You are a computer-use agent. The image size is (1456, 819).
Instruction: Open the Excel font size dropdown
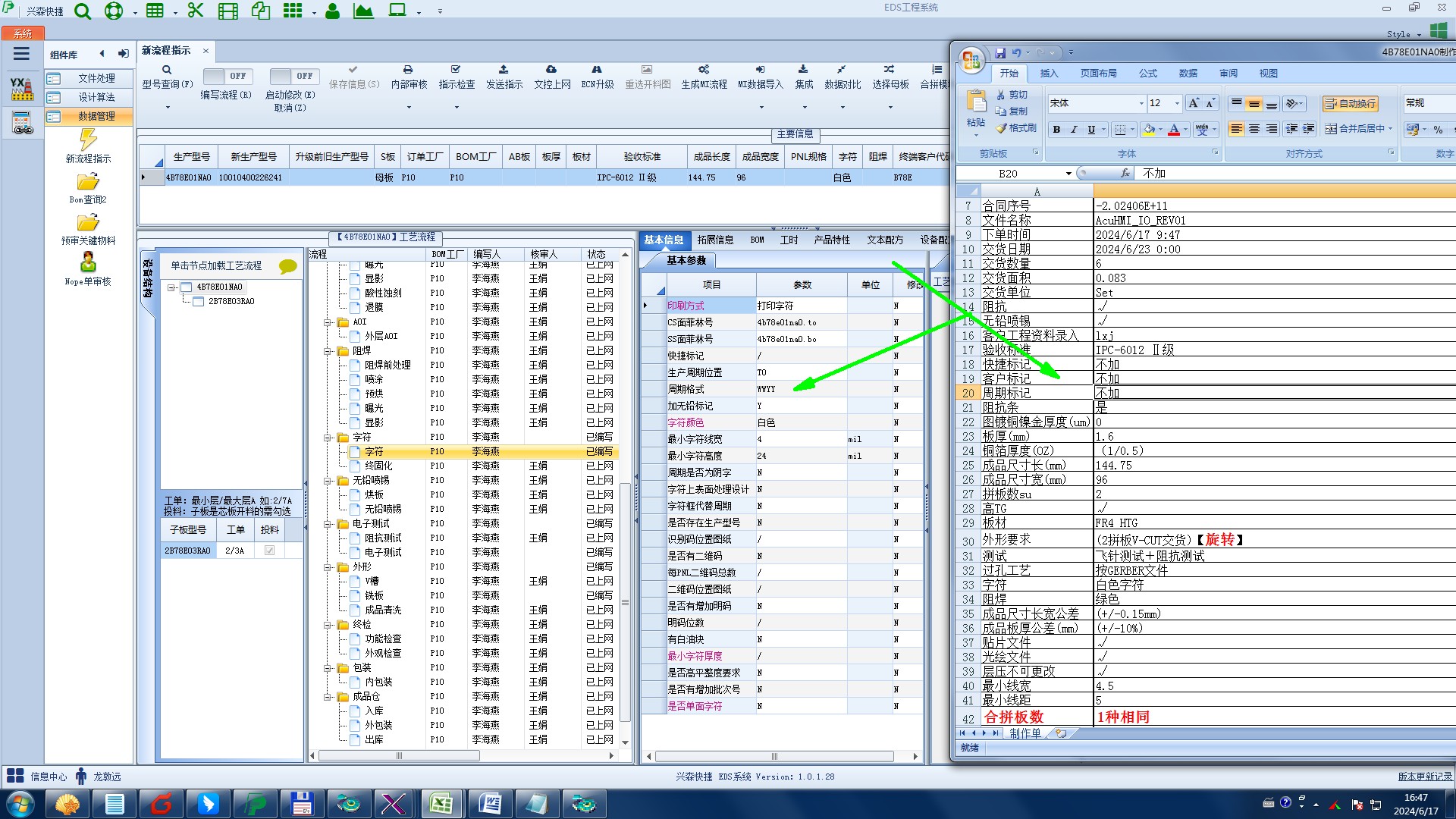[x=1177, y=103]
